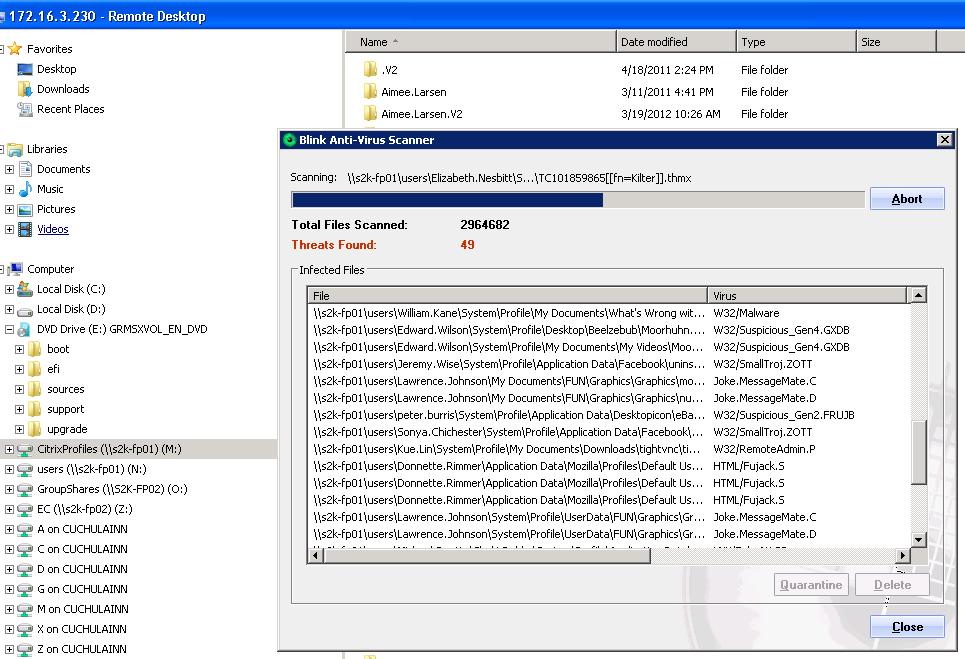Select the Jeremy.Wise Facebook infected row
The image size is (965, 659).
pos(609,364)
